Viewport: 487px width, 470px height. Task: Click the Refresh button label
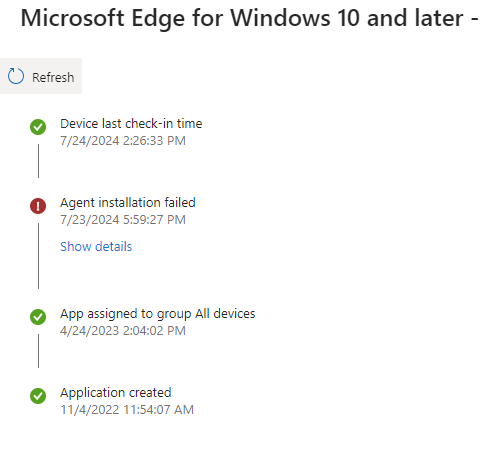(53, 77)
